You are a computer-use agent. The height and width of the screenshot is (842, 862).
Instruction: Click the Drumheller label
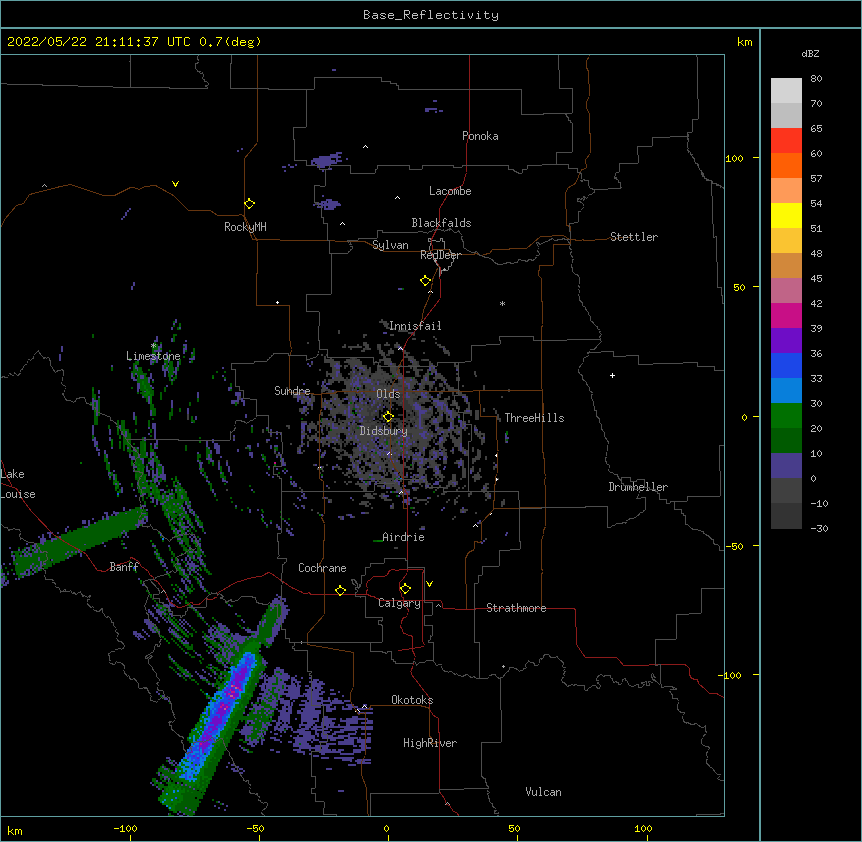[638, 487]
